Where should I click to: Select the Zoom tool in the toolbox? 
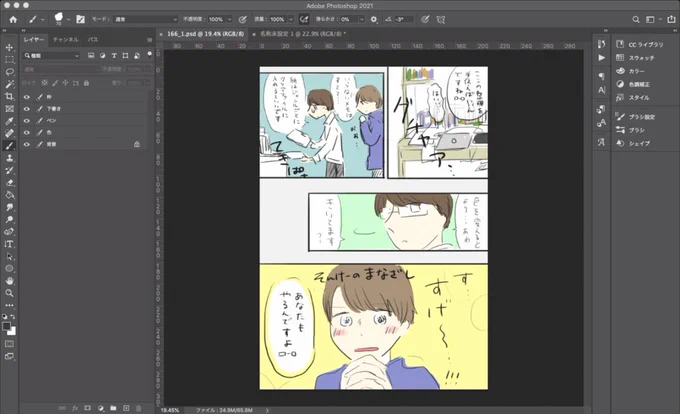[9, 293]
